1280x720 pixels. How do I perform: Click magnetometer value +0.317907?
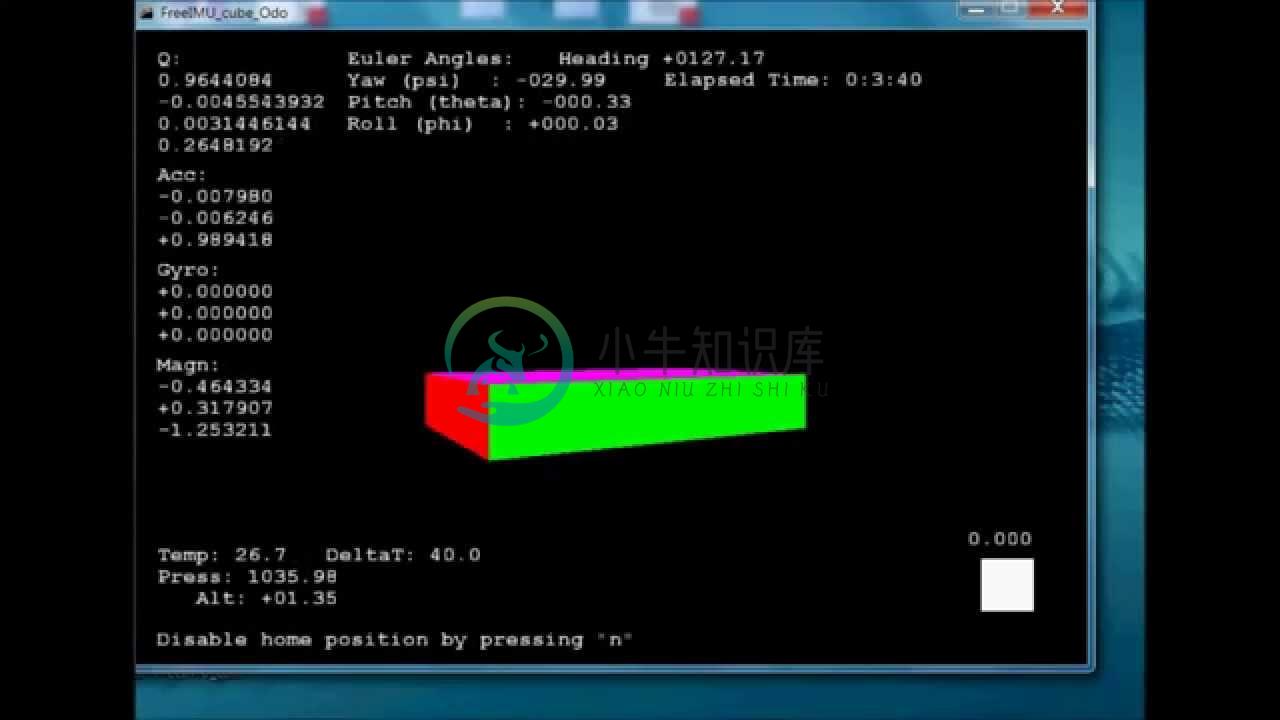pyautogui.click(x=215, y=408)
